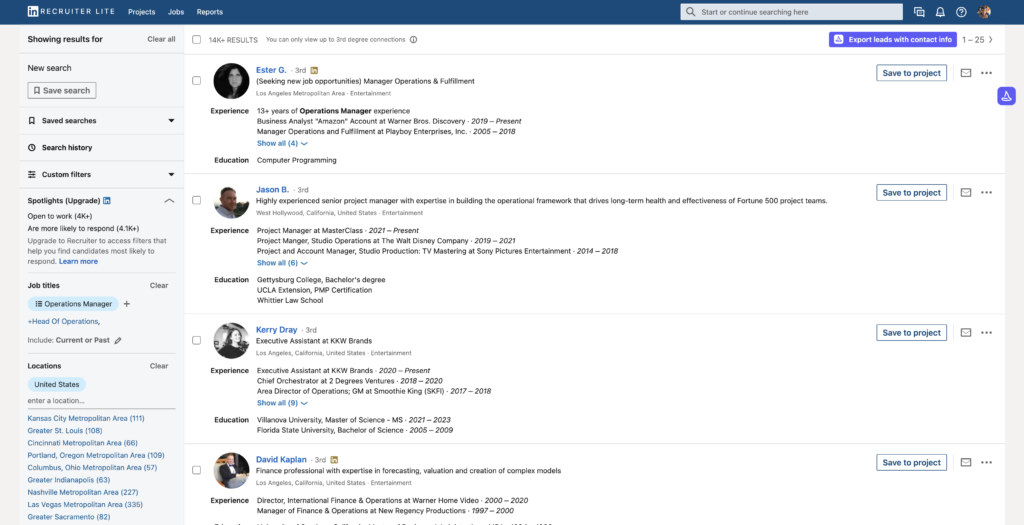Viewport: 1024px width, 525px height.
Task: Filter by Kansas City Metropolitan Area (111)
Action: click(86, 418)
